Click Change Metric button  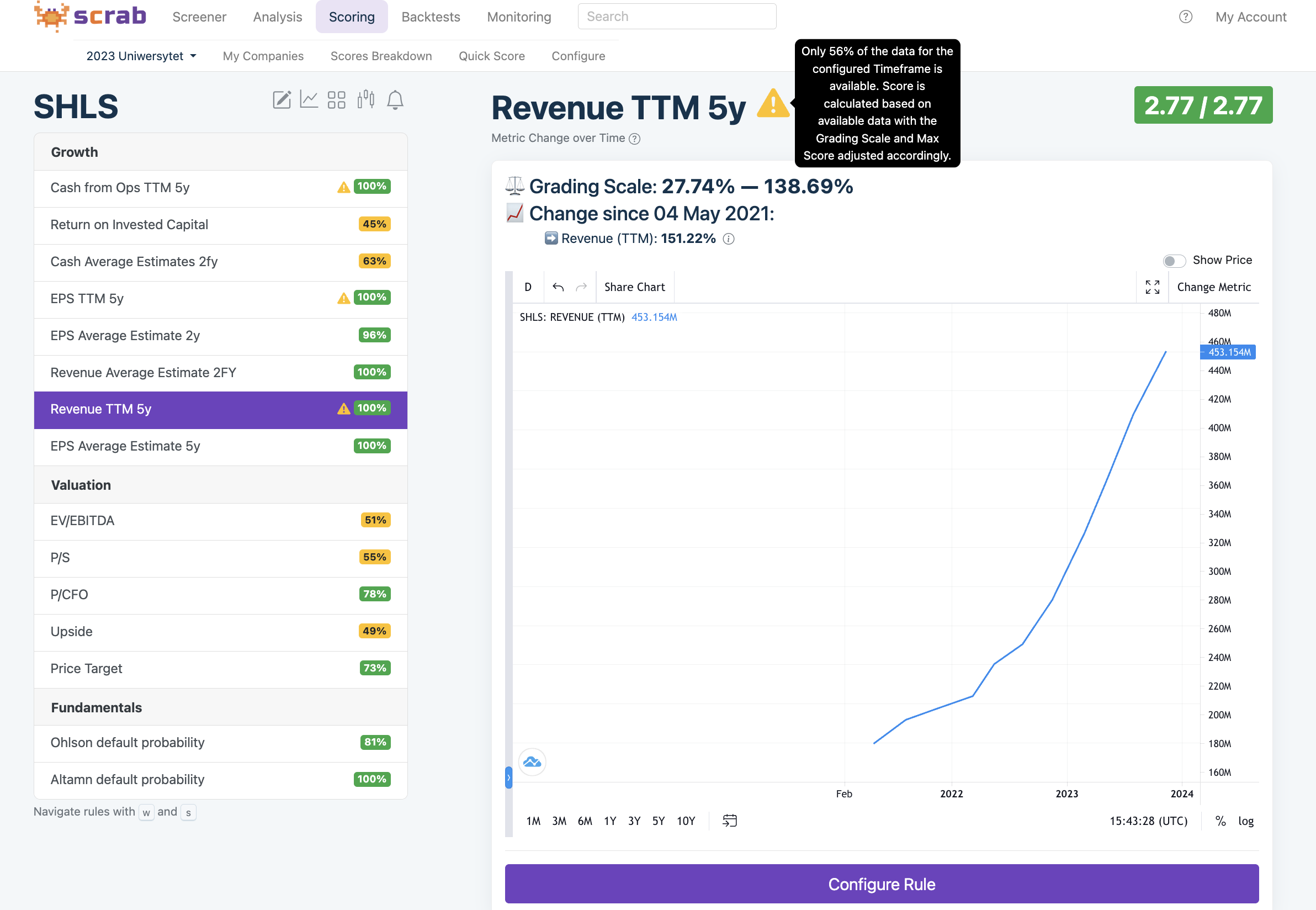[x=1213, y=287]
